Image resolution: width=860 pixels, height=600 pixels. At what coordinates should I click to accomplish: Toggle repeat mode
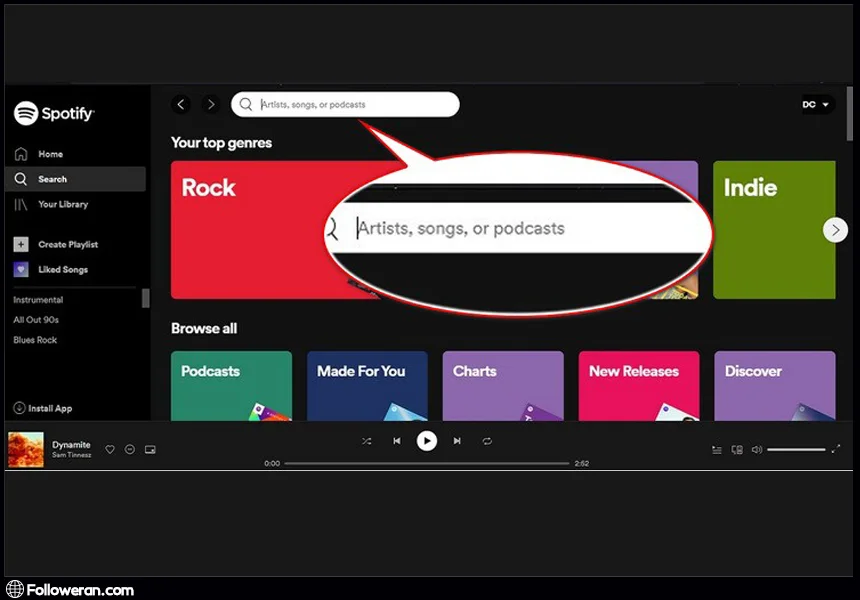[x=487, y=441]
